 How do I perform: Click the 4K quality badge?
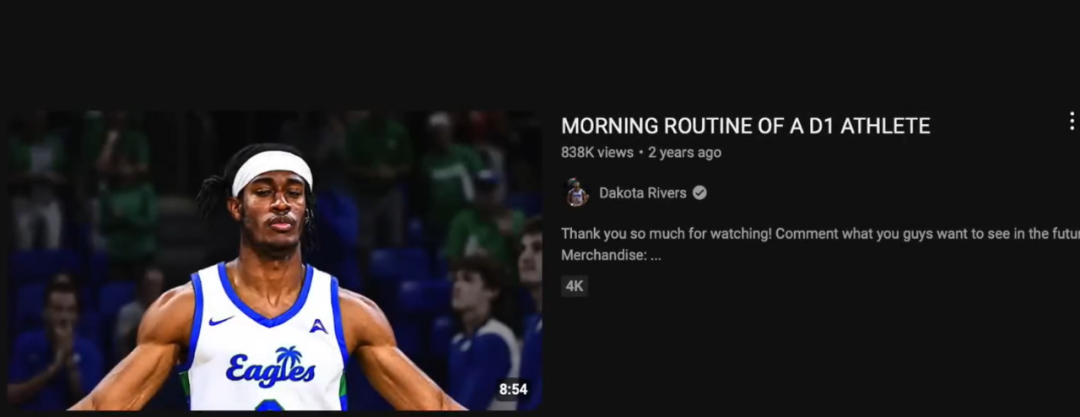574,286
